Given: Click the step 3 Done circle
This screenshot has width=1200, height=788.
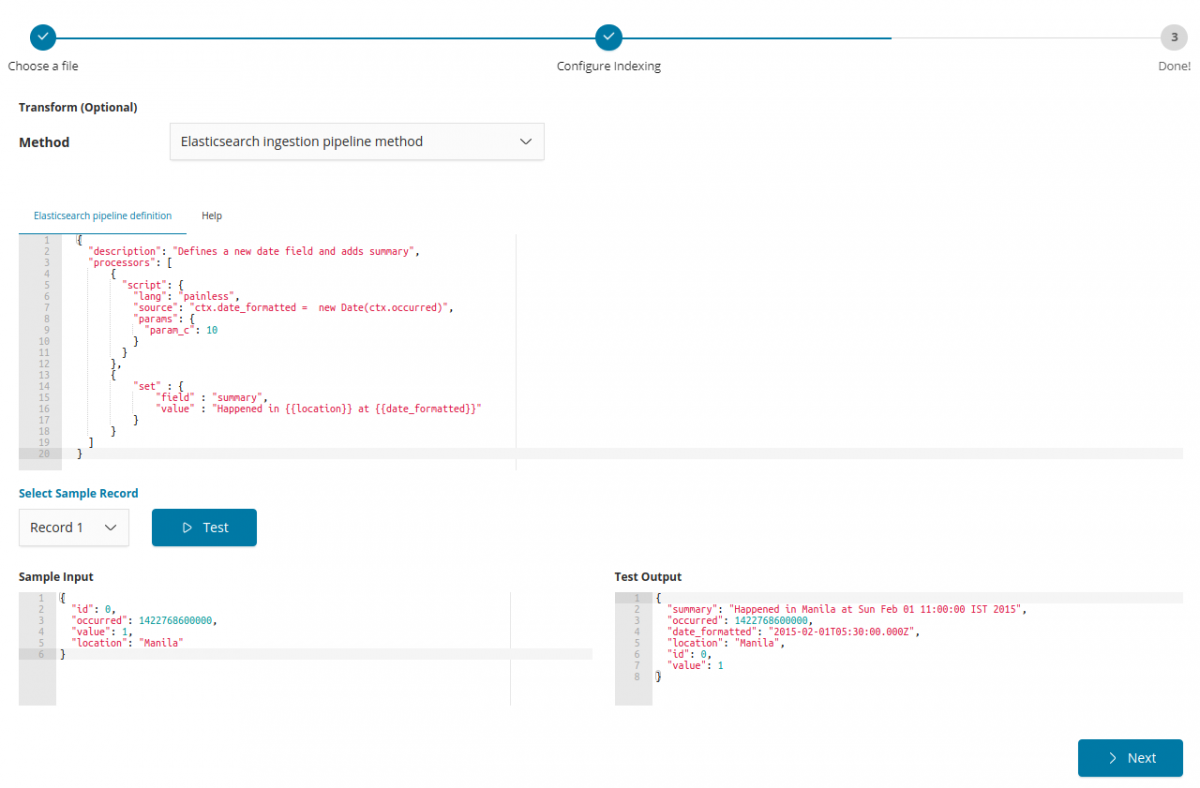Looking at the screenshot, I should pos(1174,38).
